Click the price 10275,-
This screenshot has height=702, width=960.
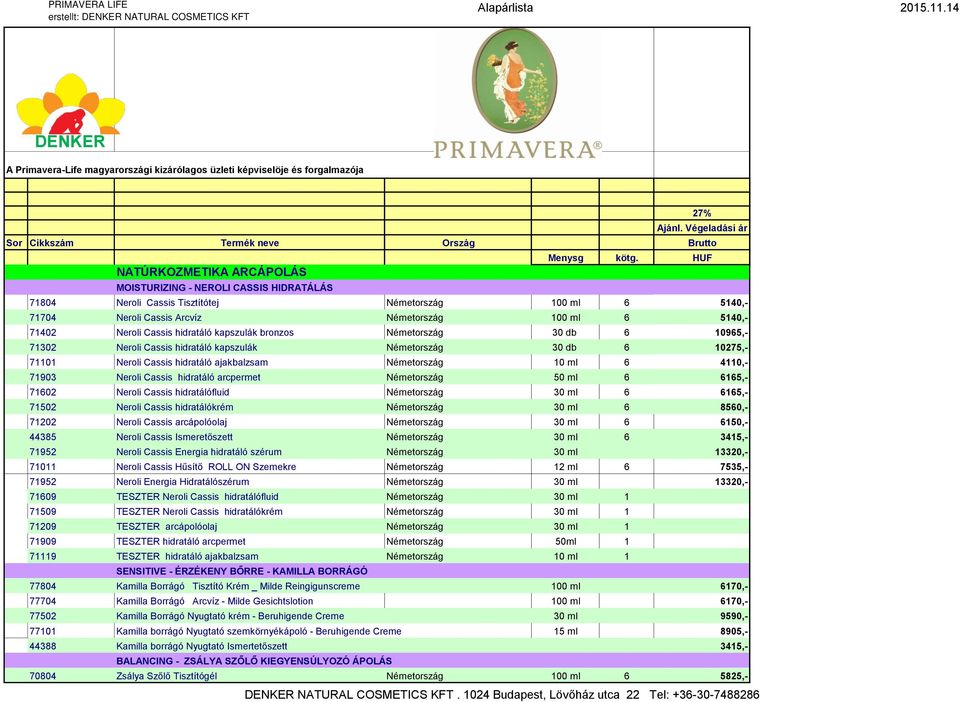click(x=731, y=348)
